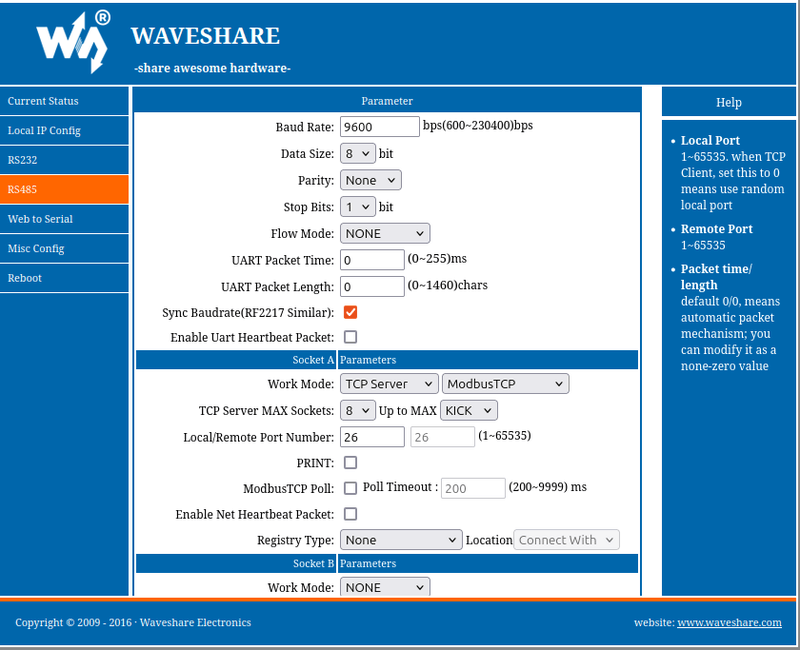The width and height of the screenshot is (800, 650).
Task: Open the RS232 settings page
Action: (x=64, y=160)
